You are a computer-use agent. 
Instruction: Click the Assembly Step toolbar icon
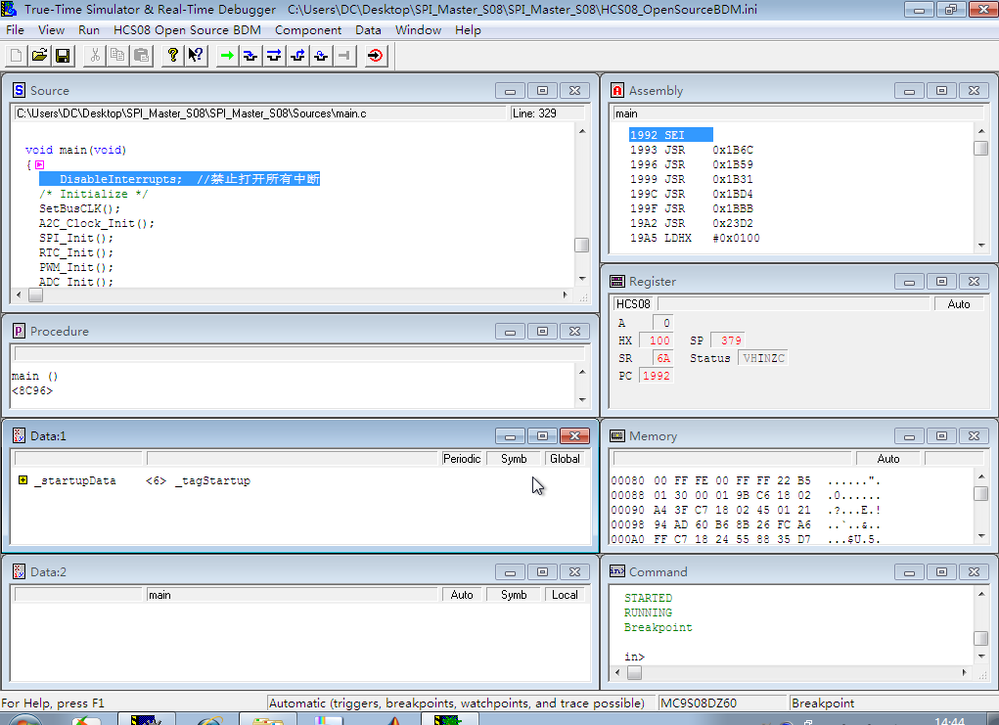click(x=321, y=56)
